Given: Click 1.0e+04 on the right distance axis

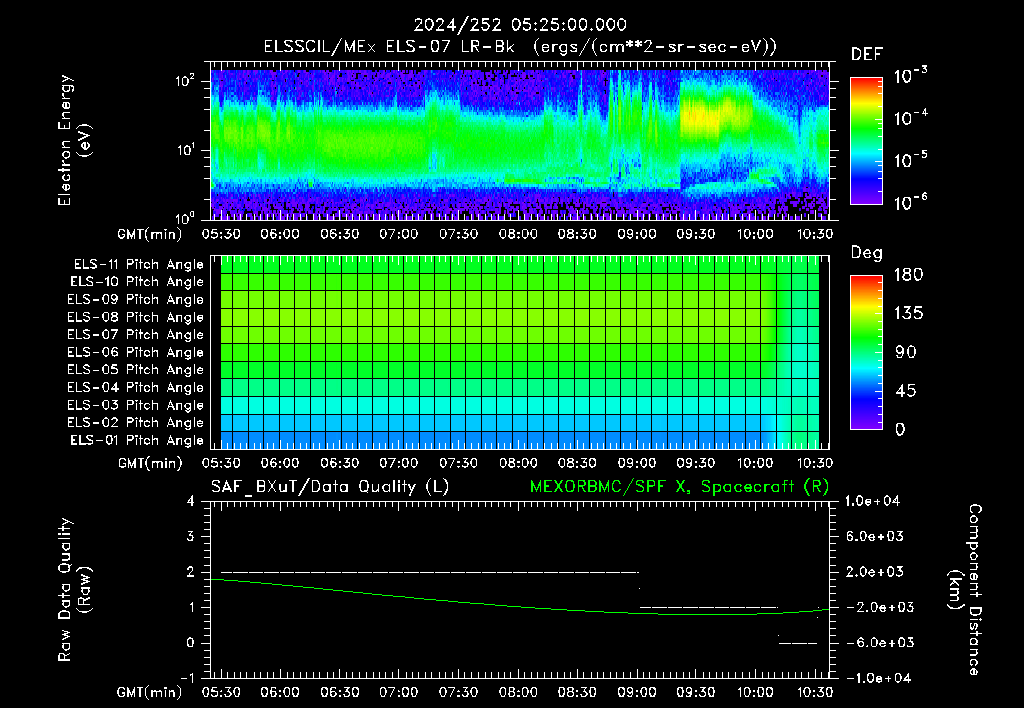Looking at the screenshot, I should coord(873,502).
